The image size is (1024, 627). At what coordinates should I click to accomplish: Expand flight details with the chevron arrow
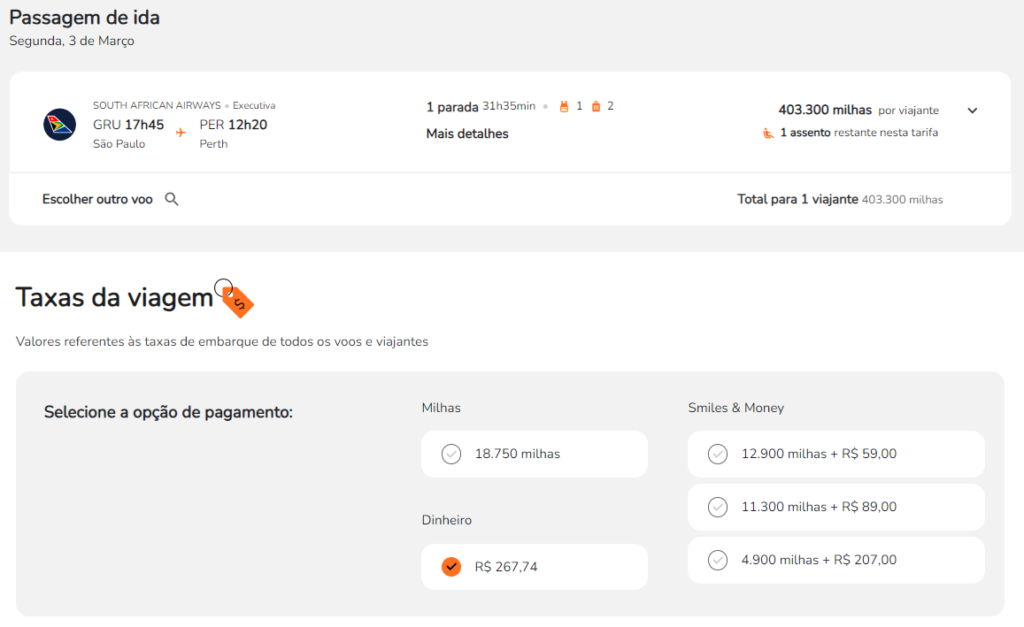pyautogui.click(x=972, y=111)
